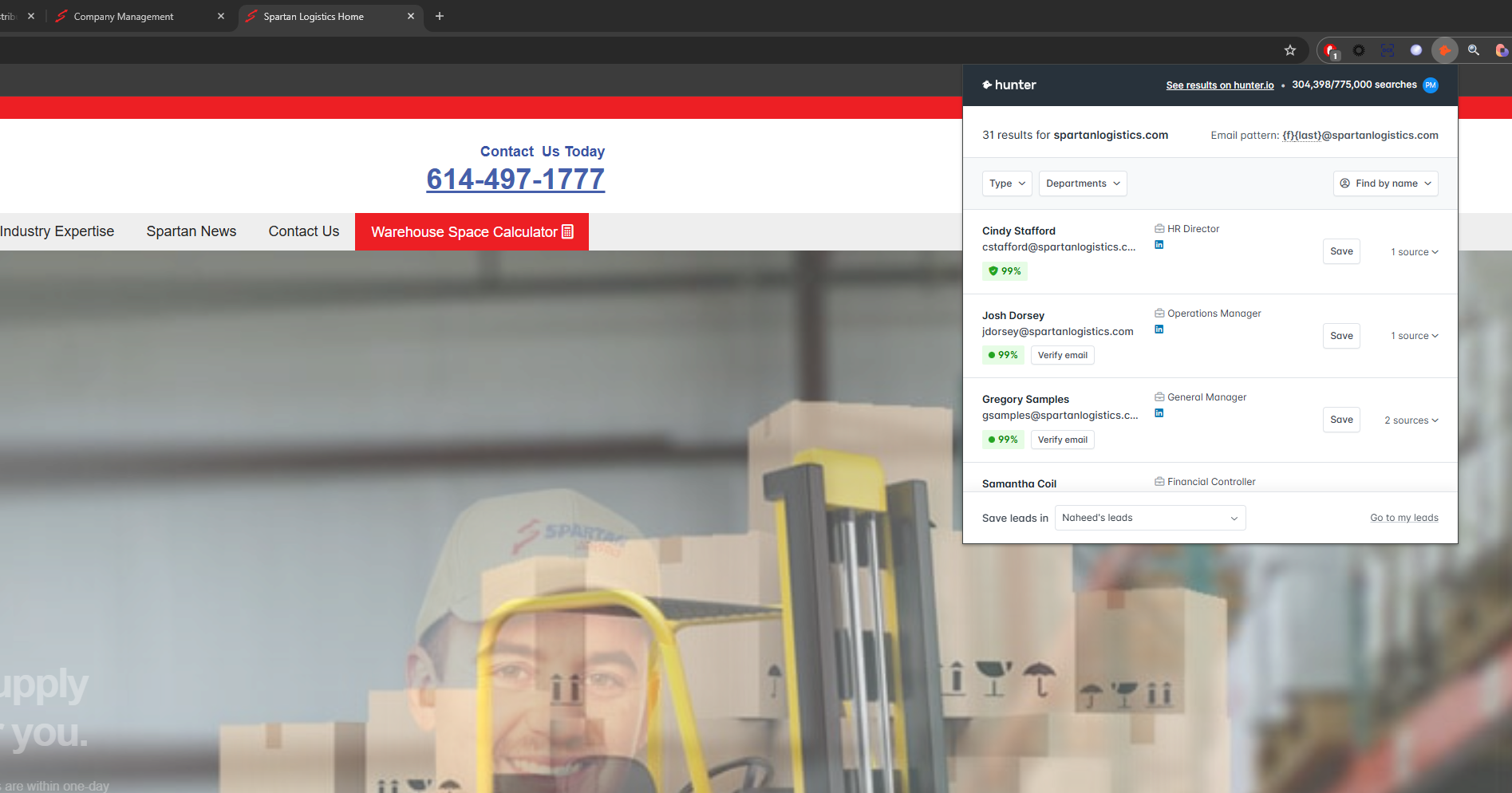Viewport: 1512px width, 793px height.
Task: Choose a list in Naheed's leads dropdown
Action: [x=1150, y=518]
